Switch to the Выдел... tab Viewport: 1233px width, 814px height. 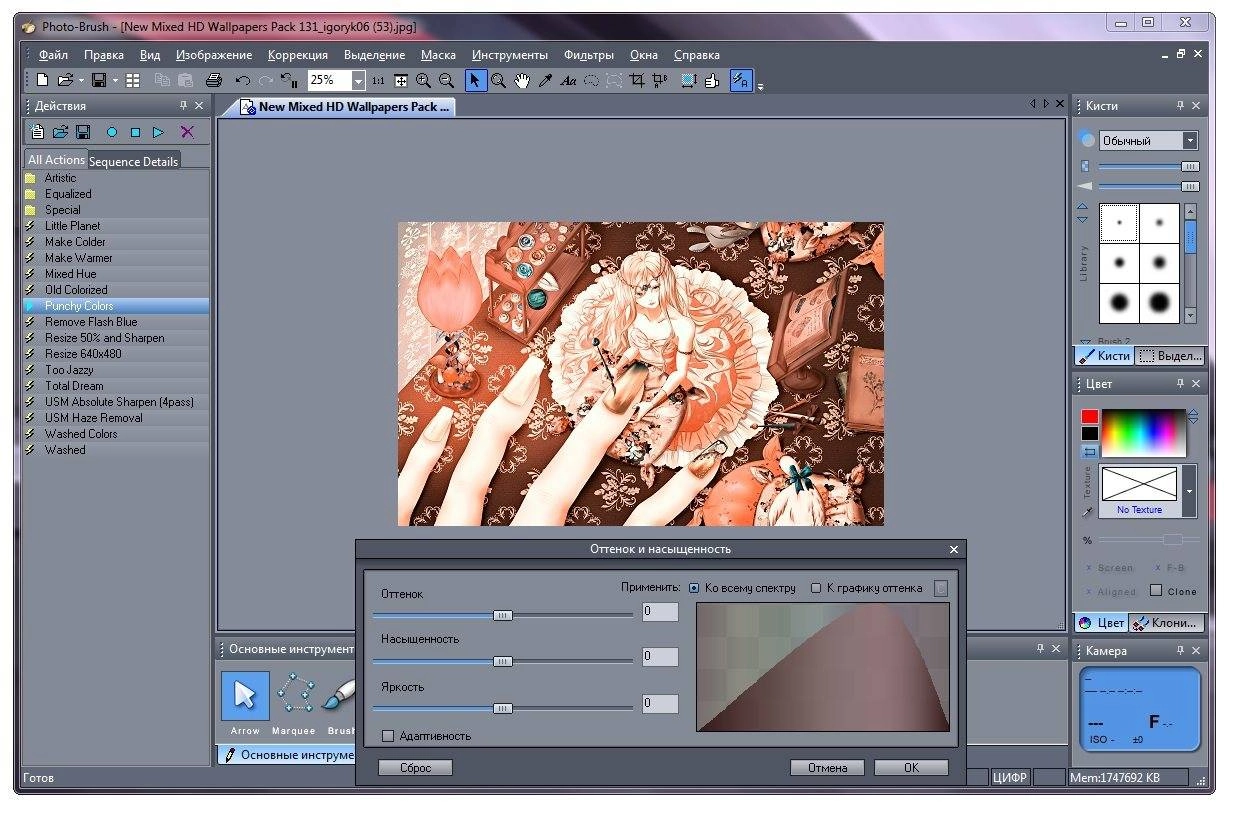1171,355
